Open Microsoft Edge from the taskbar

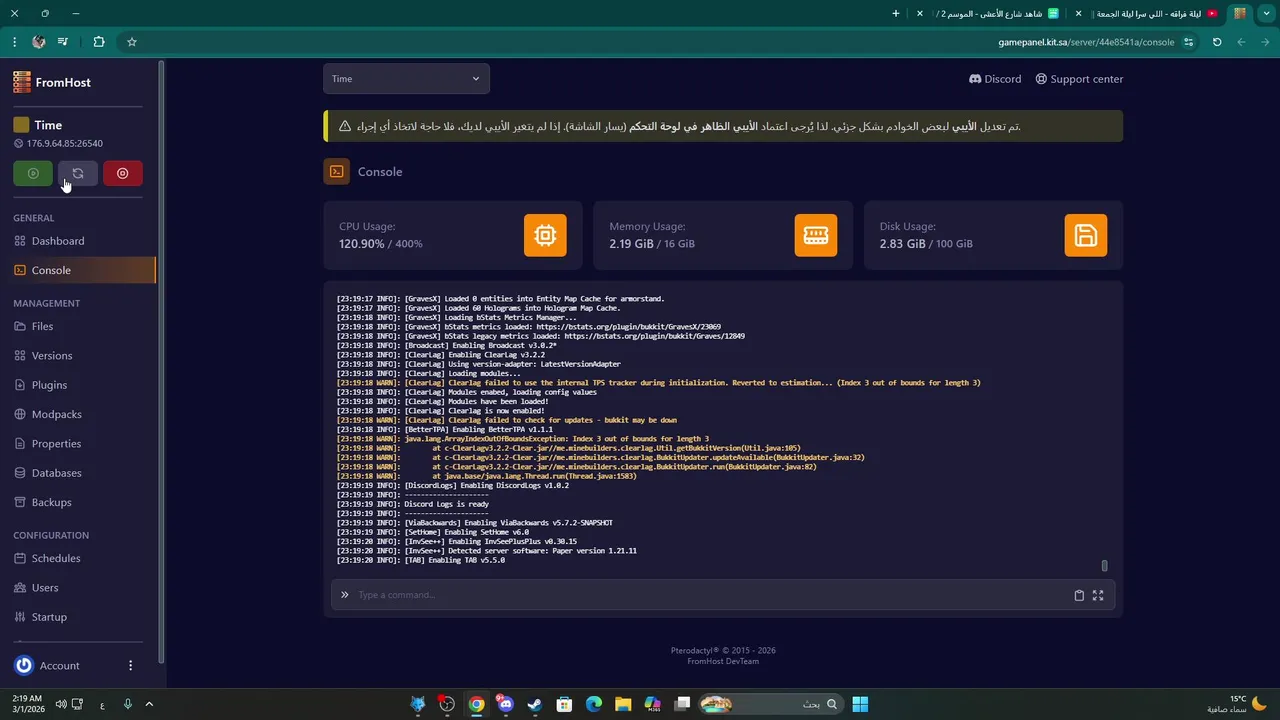594,704
